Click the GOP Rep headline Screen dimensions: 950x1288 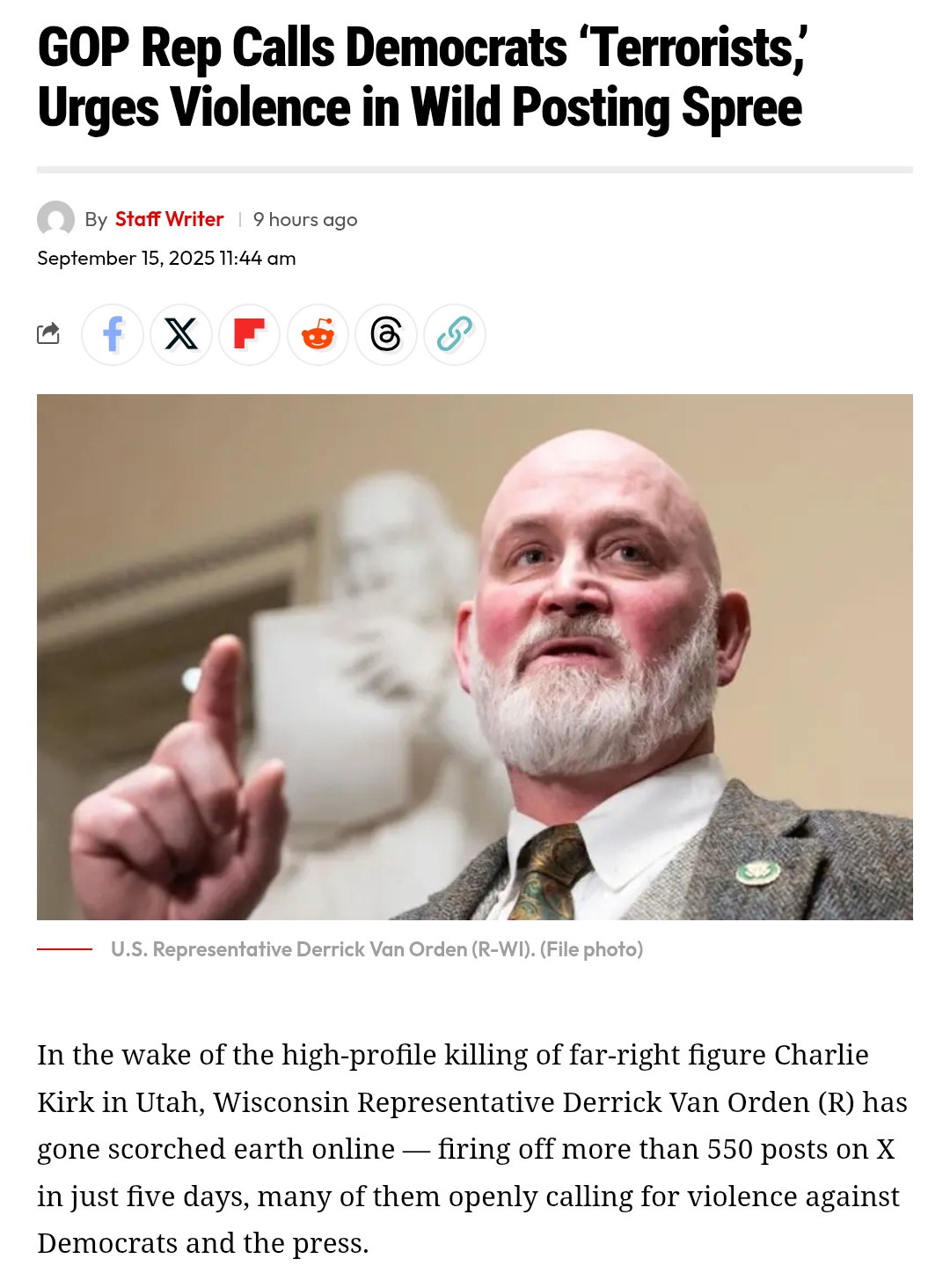tap(422, 77)
